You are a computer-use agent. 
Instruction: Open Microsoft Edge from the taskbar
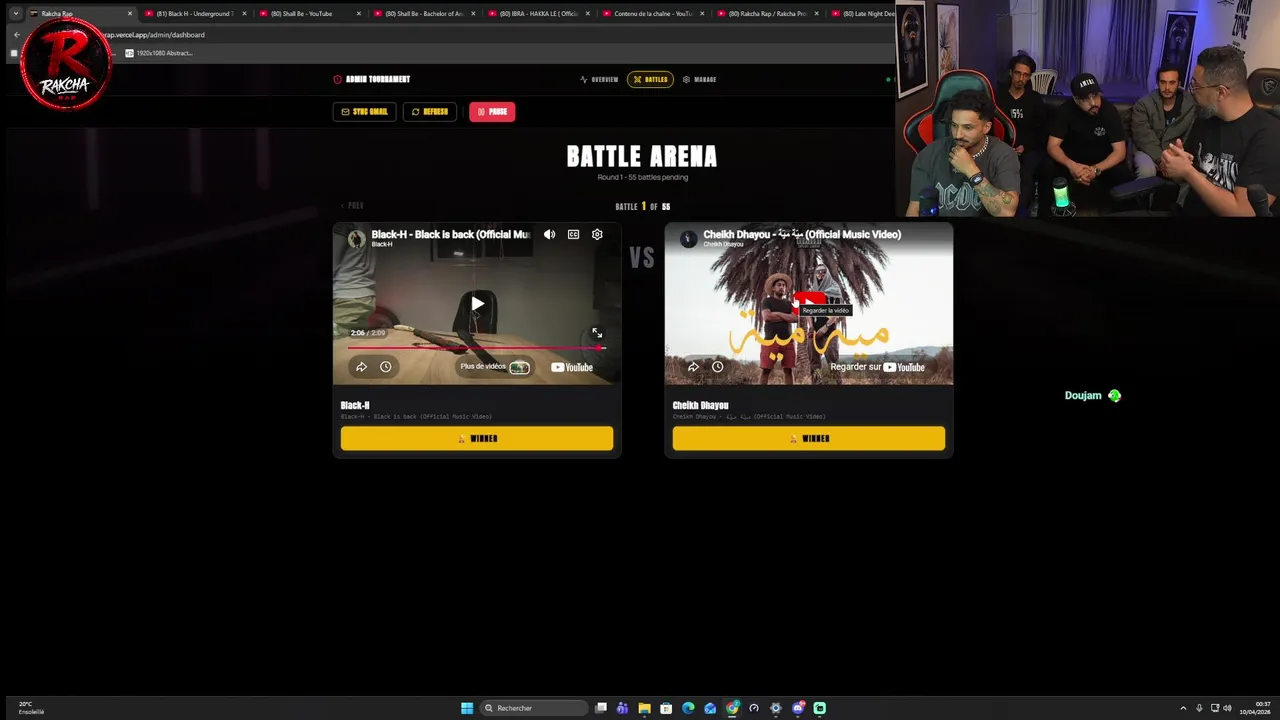tap(688, 708)
